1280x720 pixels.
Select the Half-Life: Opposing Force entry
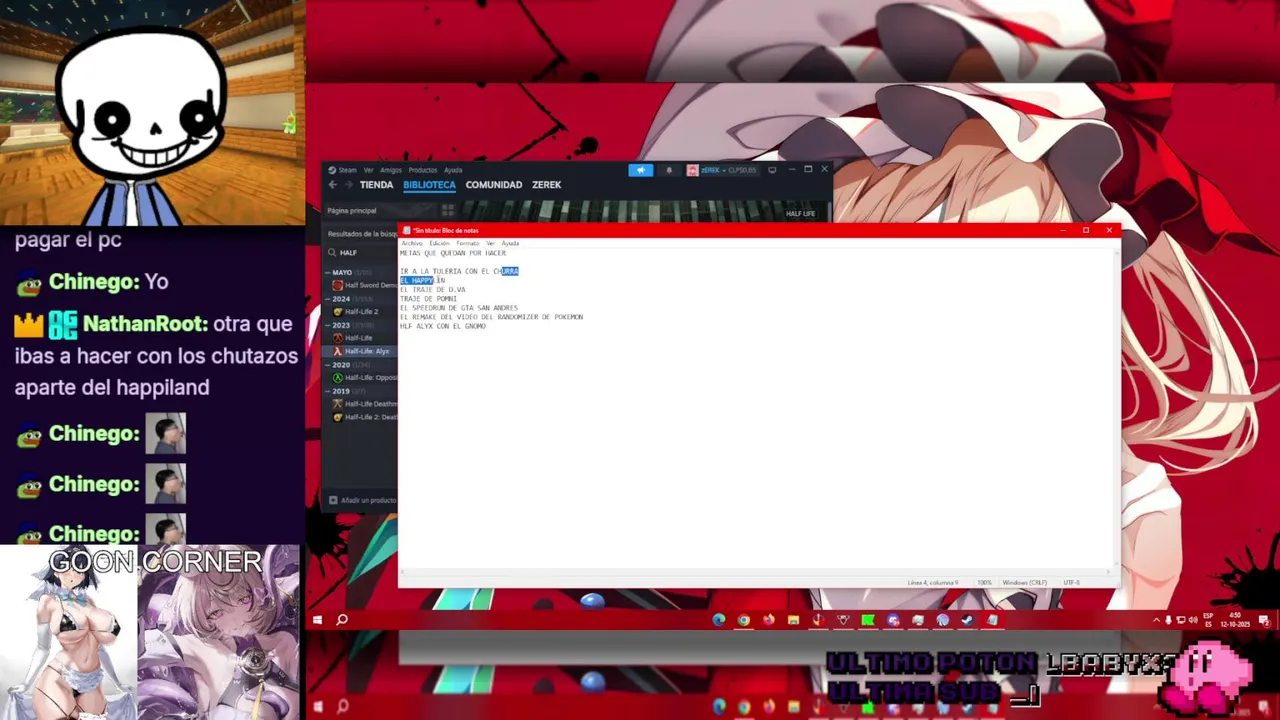click(371, 378)
